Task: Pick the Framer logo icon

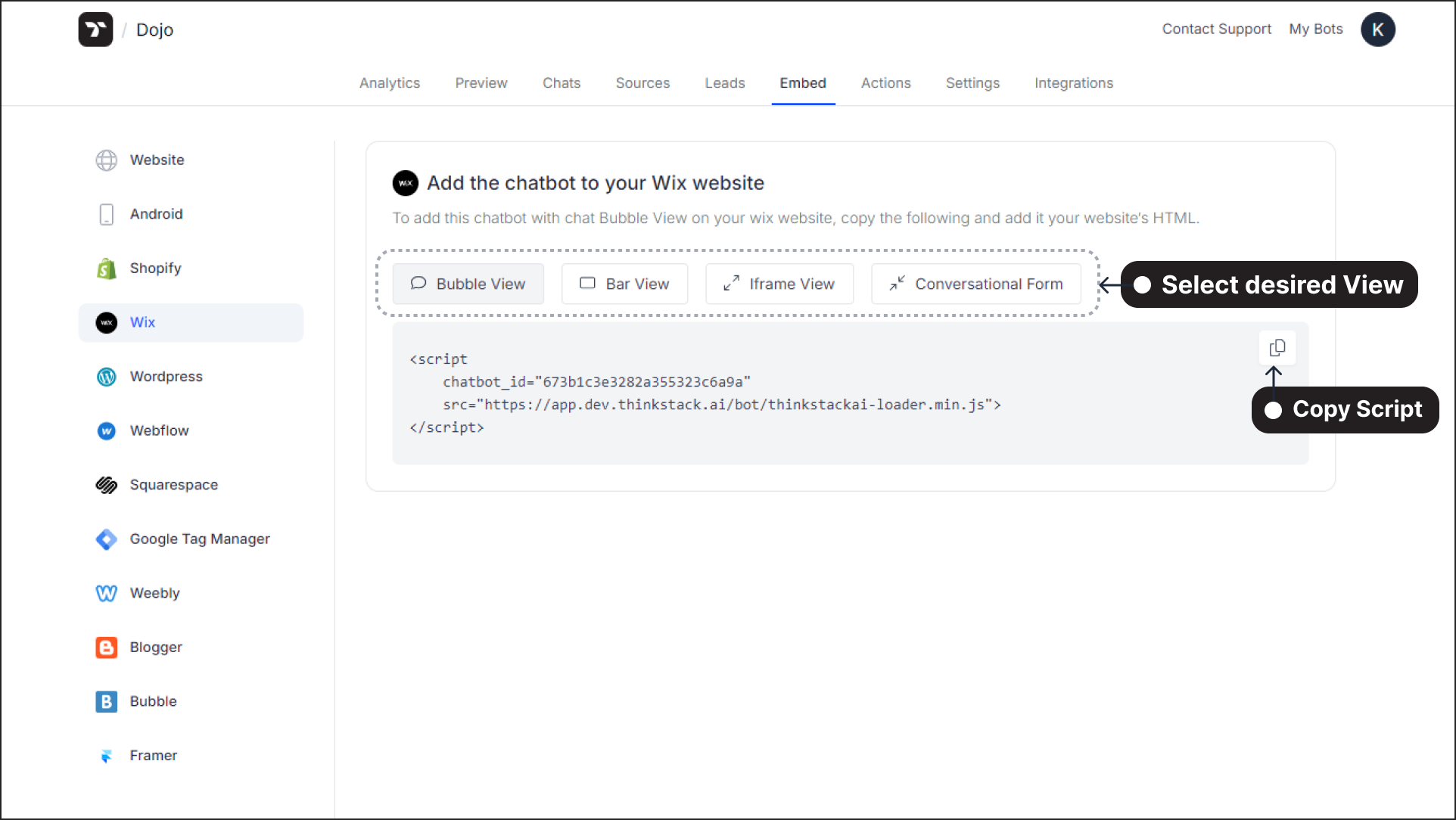Action: (107, 756)
